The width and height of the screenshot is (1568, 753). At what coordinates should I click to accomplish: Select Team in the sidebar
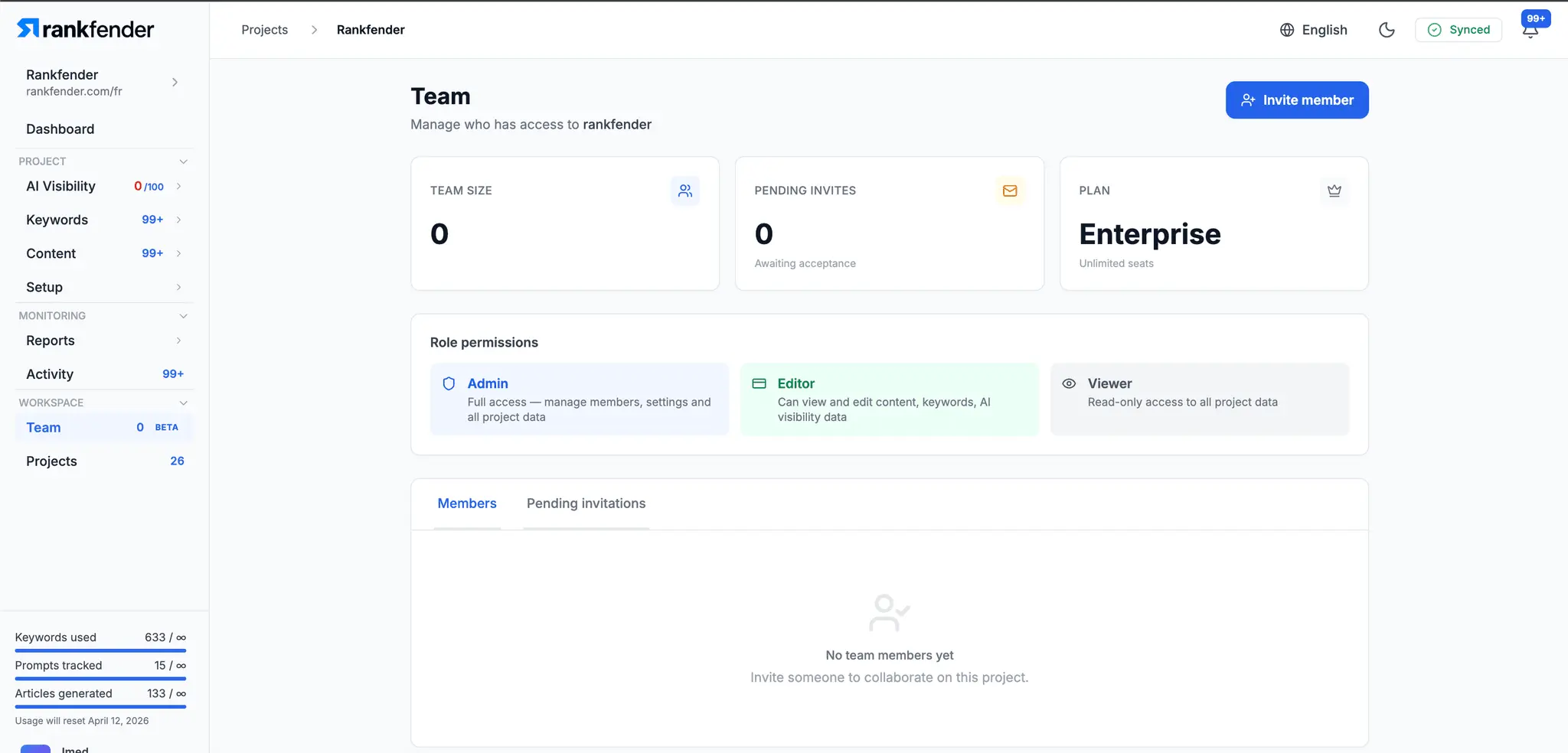click(105, 428)
